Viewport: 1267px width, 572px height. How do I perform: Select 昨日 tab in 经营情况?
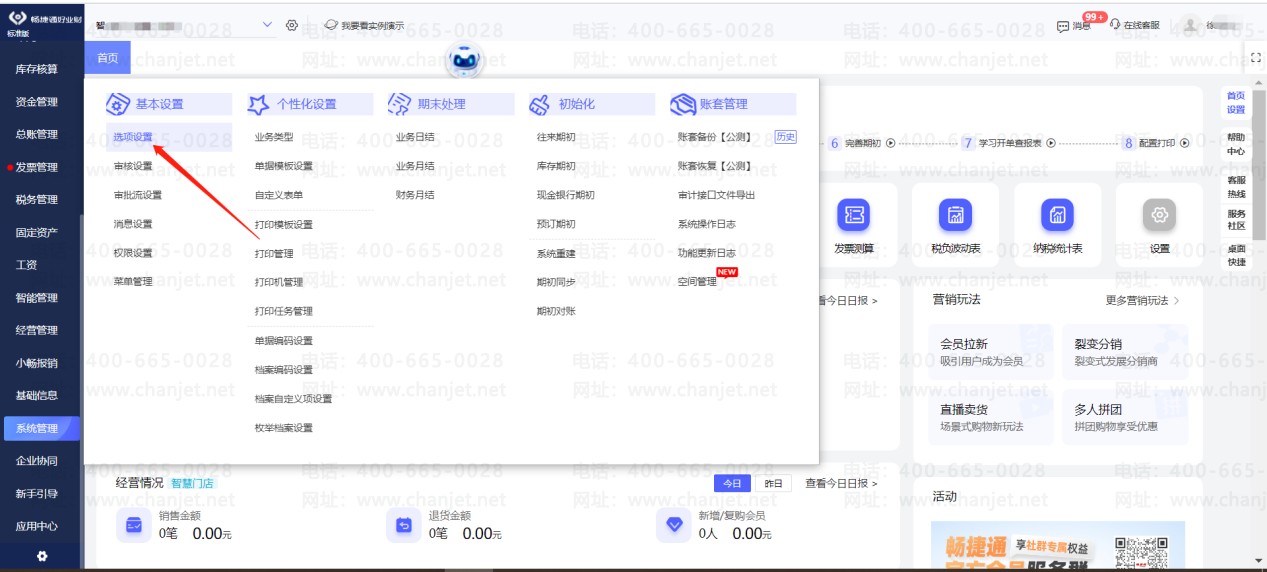[x=773, y=483]
